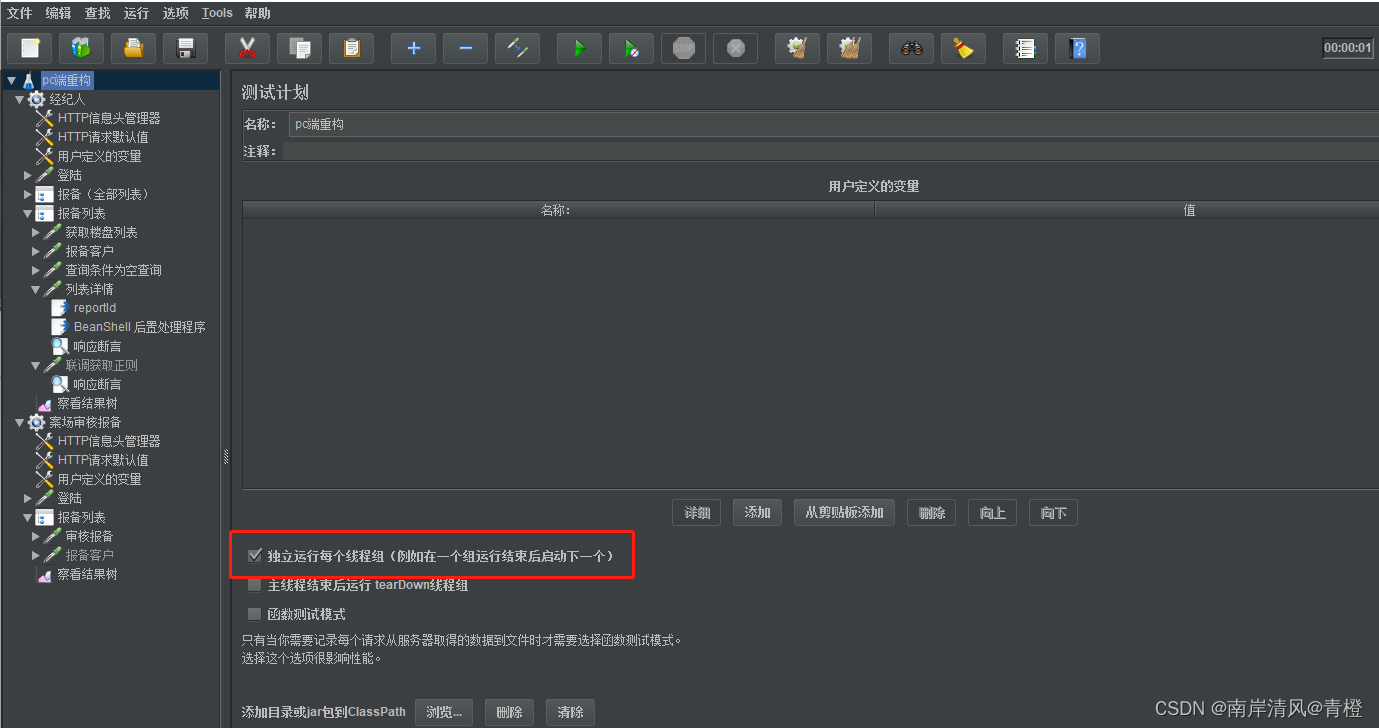This screenshot has width=1379, height=728.
Task: Open the Tools menu
Action: (217, 13)
